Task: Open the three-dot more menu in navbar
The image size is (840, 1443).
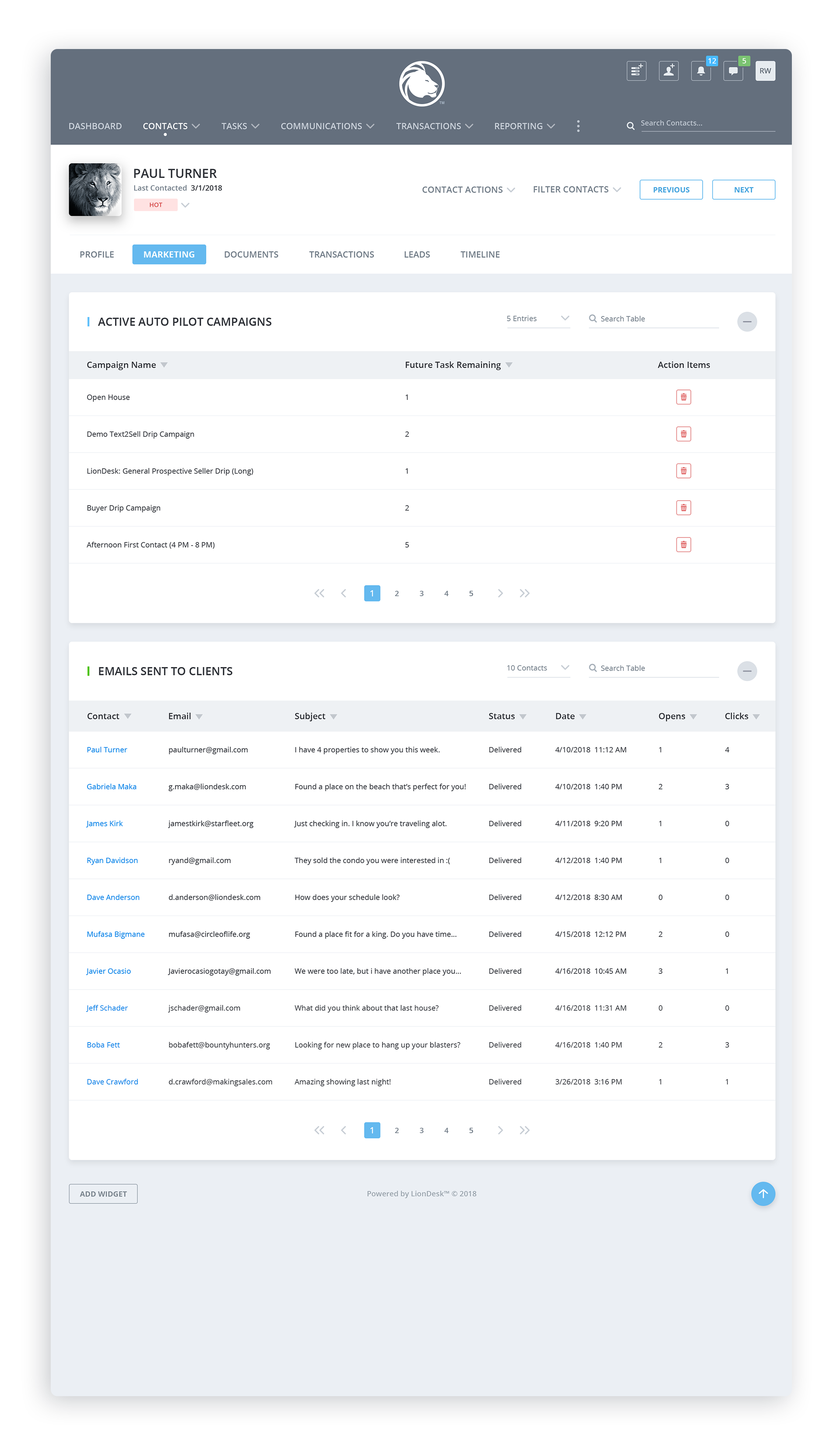Action: (x=578, y=126)
